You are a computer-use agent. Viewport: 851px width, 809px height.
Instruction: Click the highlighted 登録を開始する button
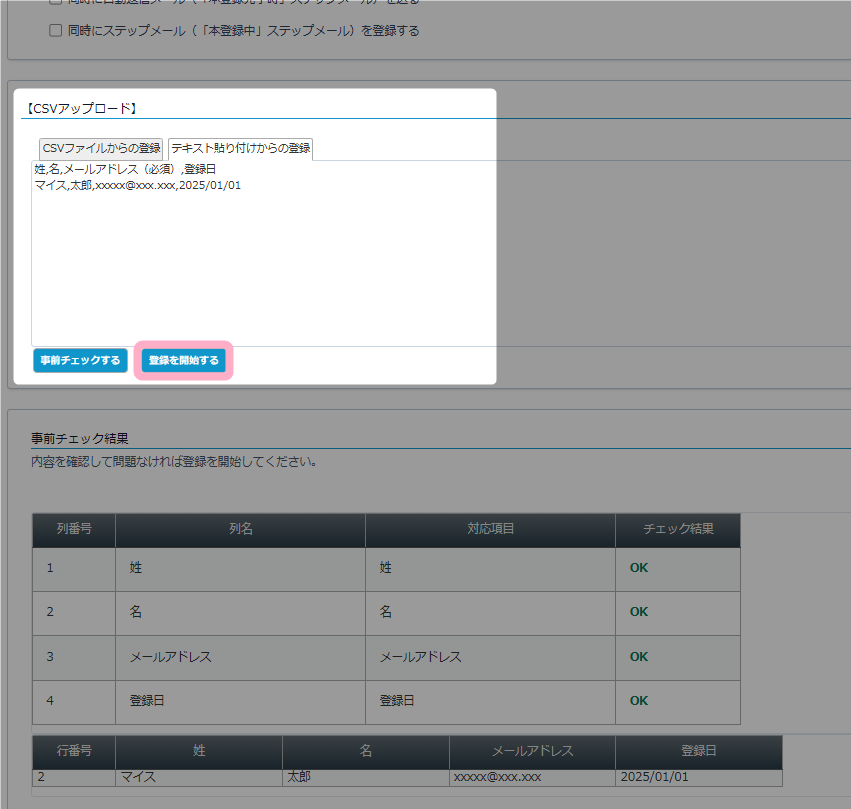pyautogui.click(x=184, y=360)
